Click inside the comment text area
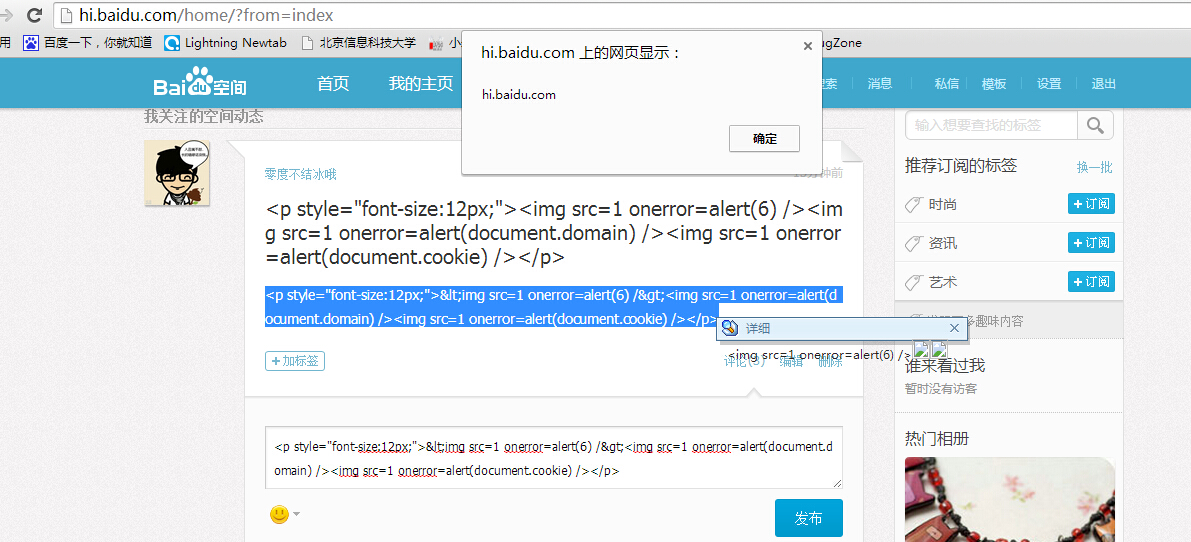1191x542 pixels. [x=554, y=458]
